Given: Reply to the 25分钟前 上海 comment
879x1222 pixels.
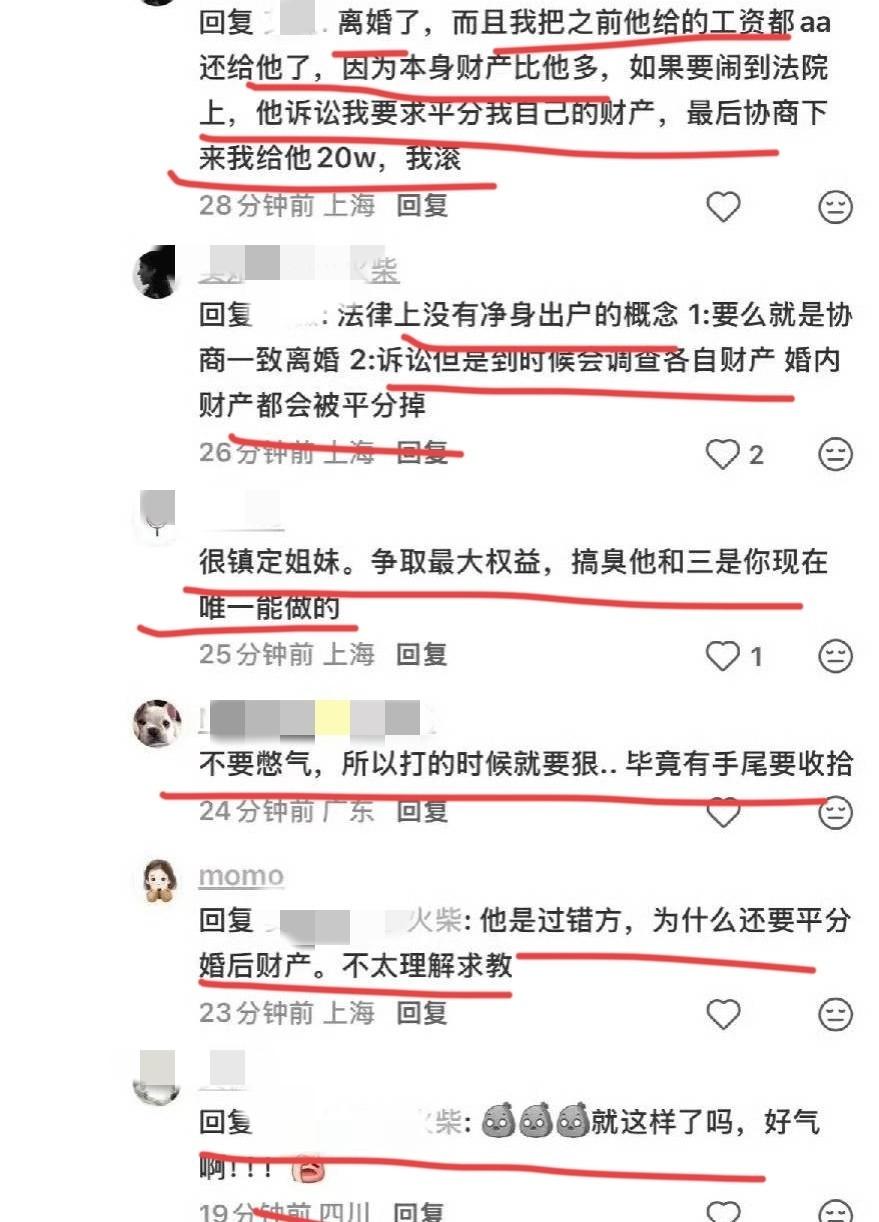Looking at the screenshot, I should (421, 655).
